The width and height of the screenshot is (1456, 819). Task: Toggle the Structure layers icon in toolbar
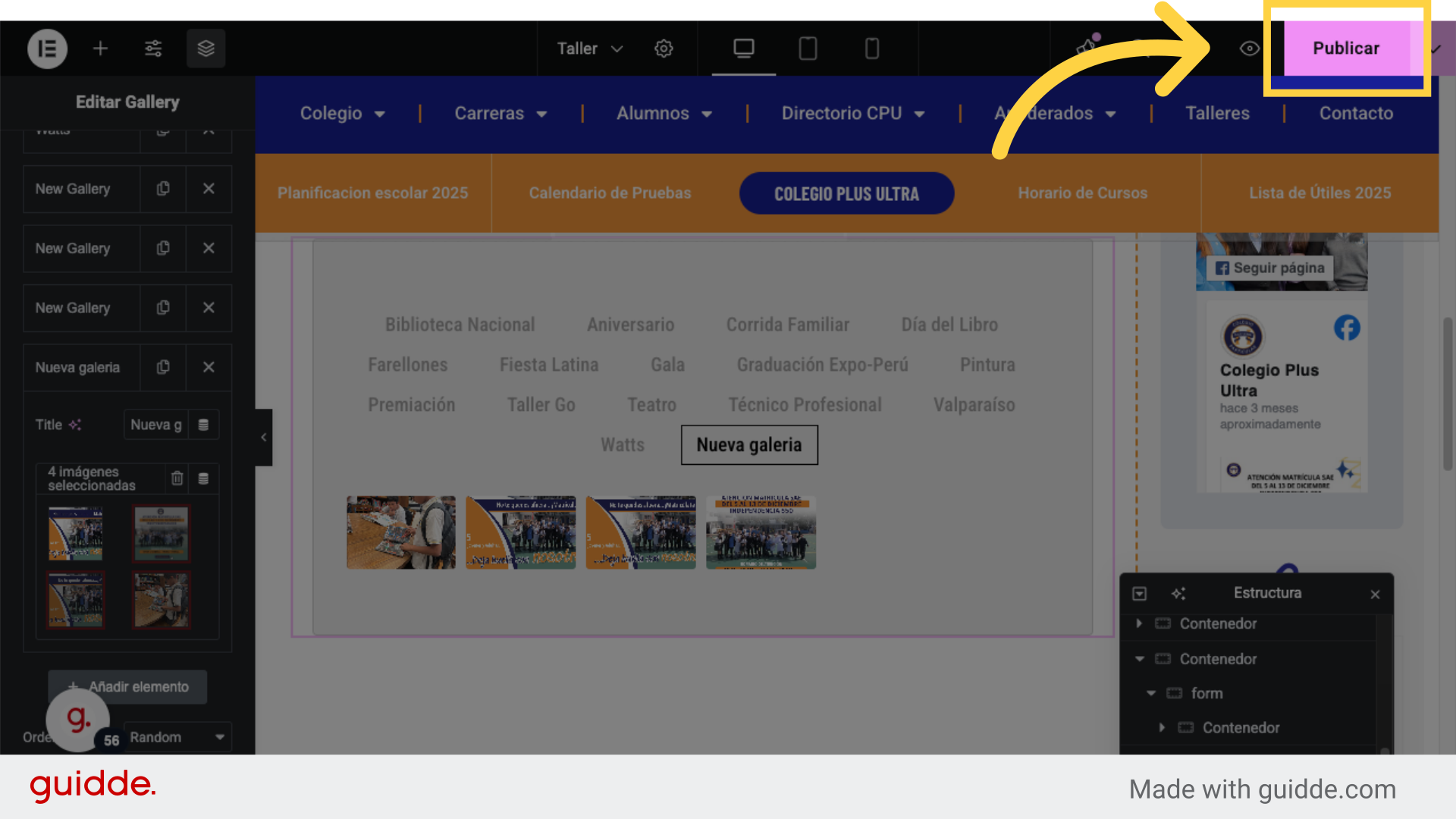pos(206,49)
